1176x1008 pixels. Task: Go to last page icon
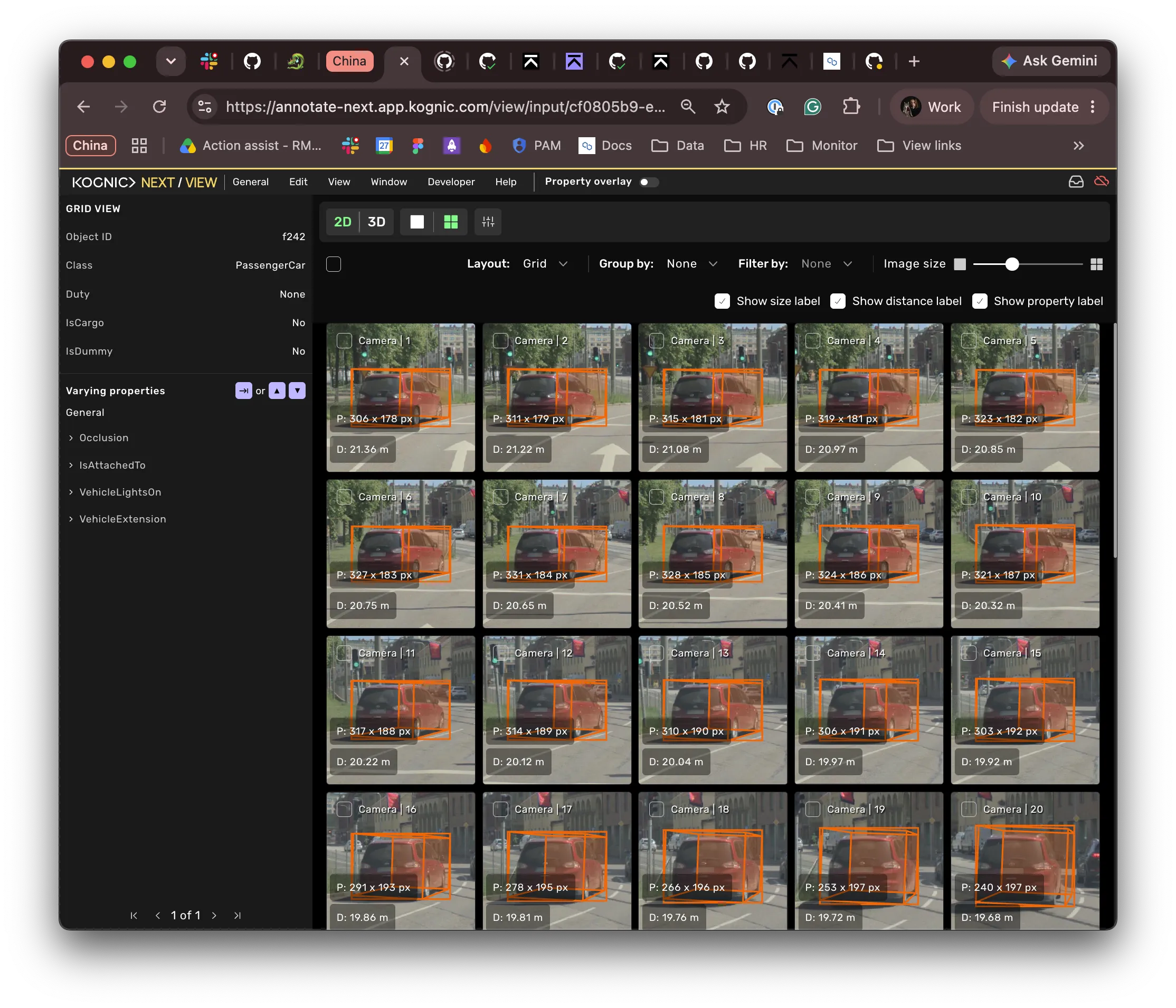click(237, 916)
